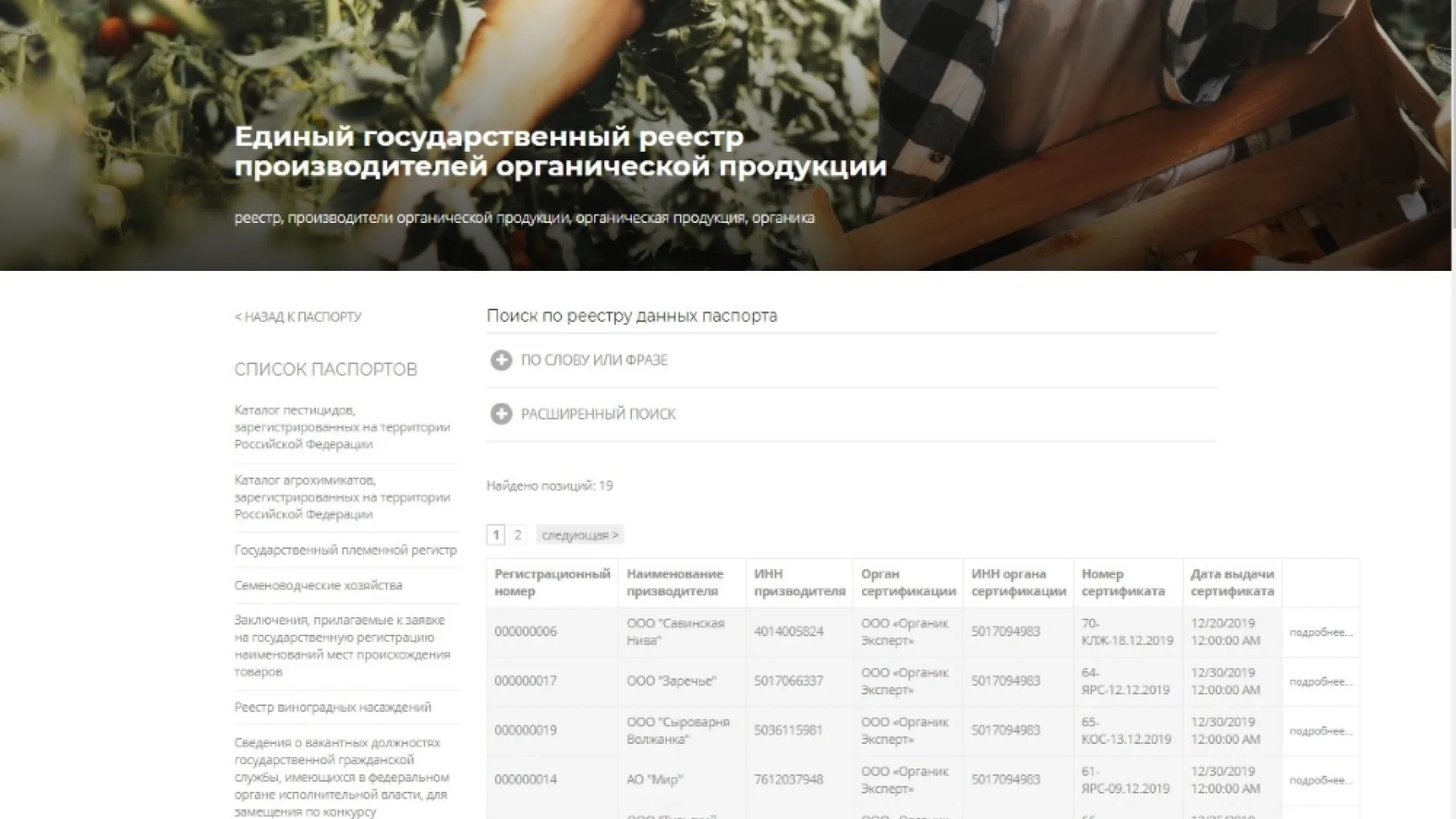Click 'Найдено позиций: 19' results count
Viewport: 1456px width, 819px height.
point(549,486)
